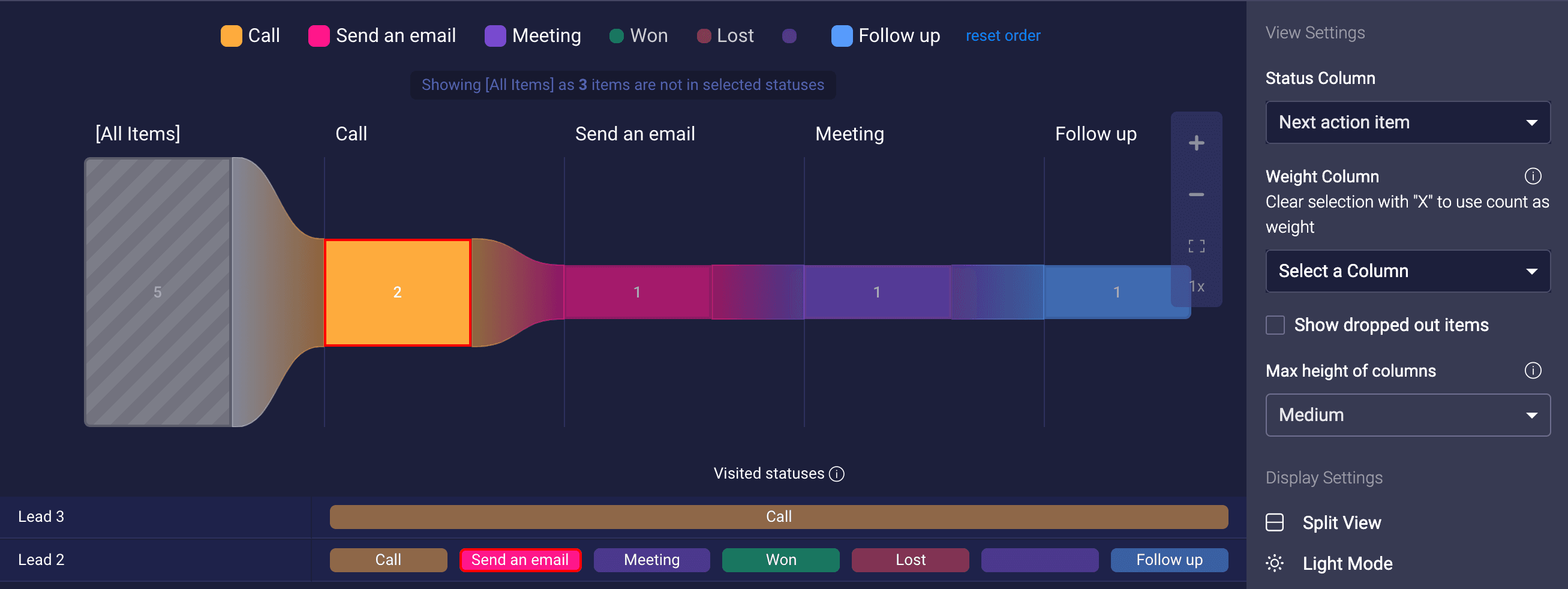Select the Lead 3 row

[623, 516]
